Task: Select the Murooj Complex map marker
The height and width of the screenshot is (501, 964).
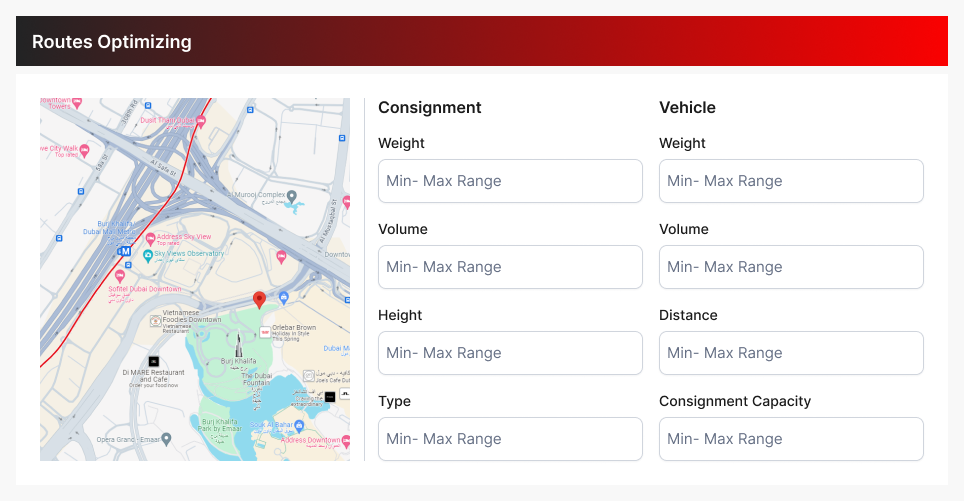Action: (x=292, y=196)
